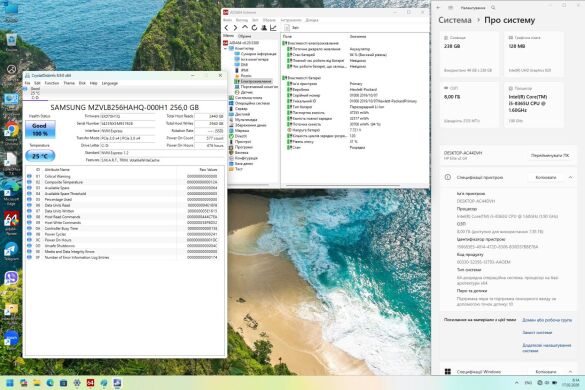Select the Unsafe Shutdowns attribute row

pyautogui.click(x=125, y=246)
